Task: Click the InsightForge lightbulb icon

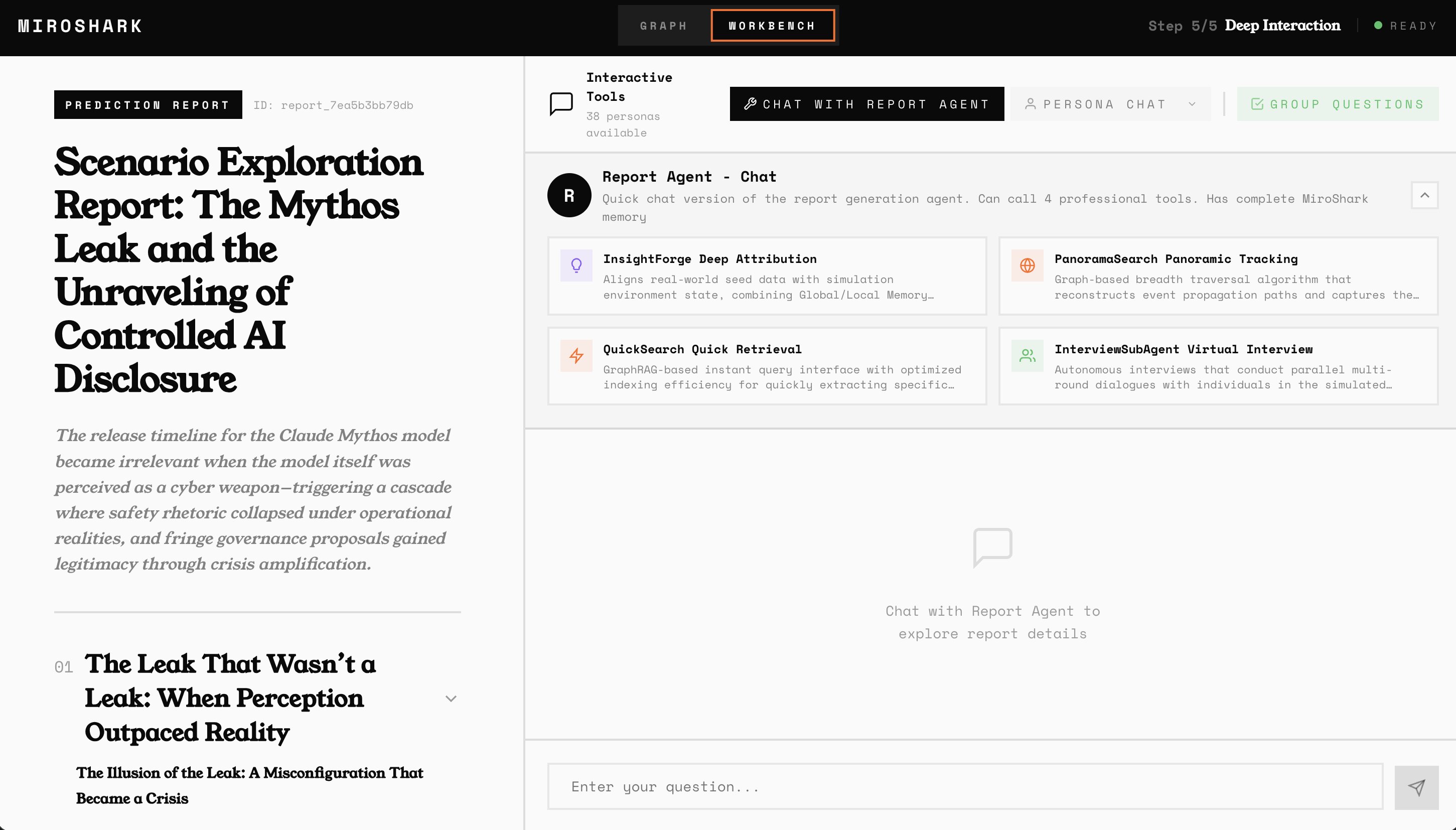Action: [576, 265]
